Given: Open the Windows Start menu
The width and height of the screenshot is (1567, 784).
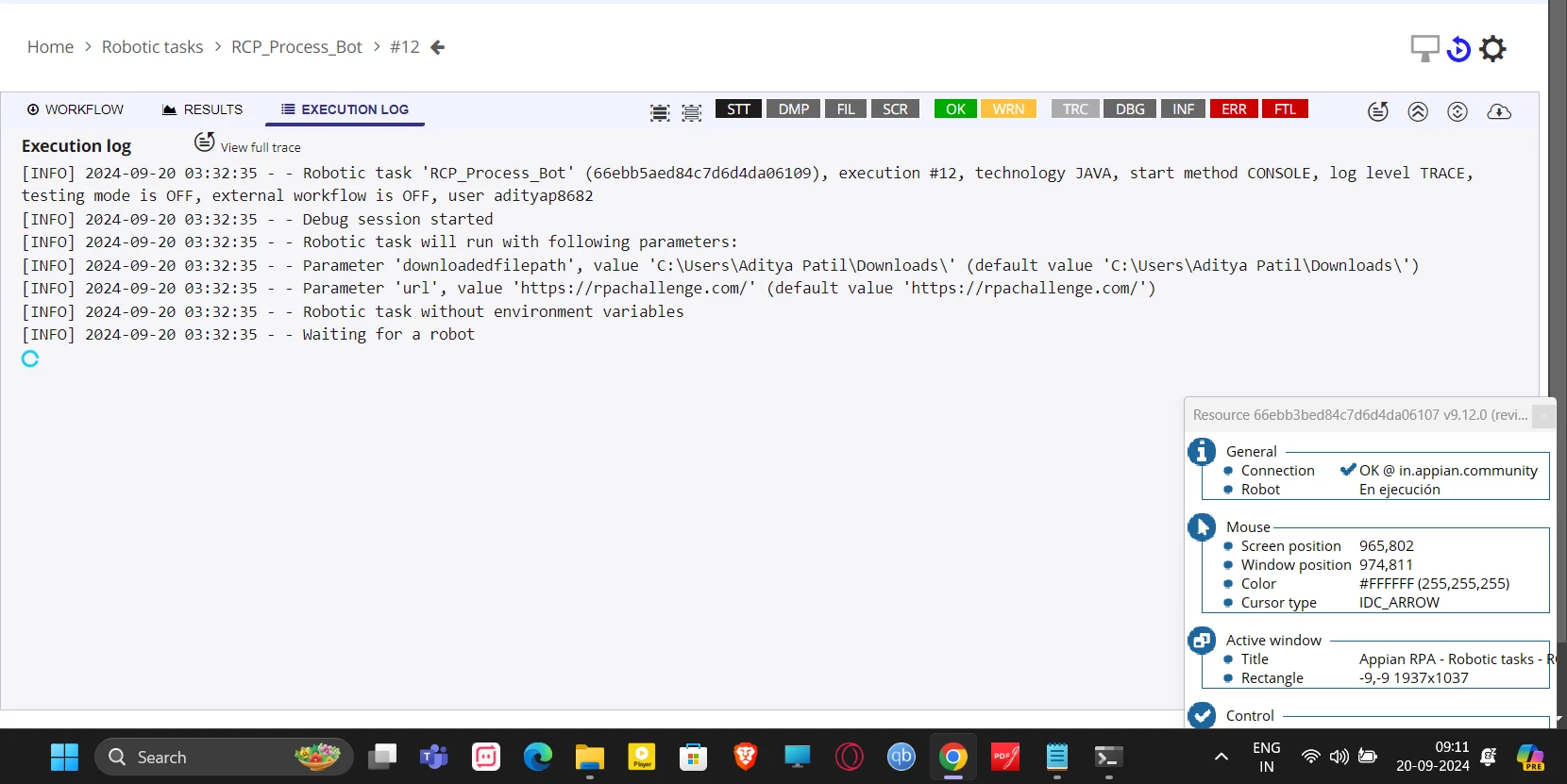Looking at the screenshot, I should pyautogui.click(x=64, y=757).
